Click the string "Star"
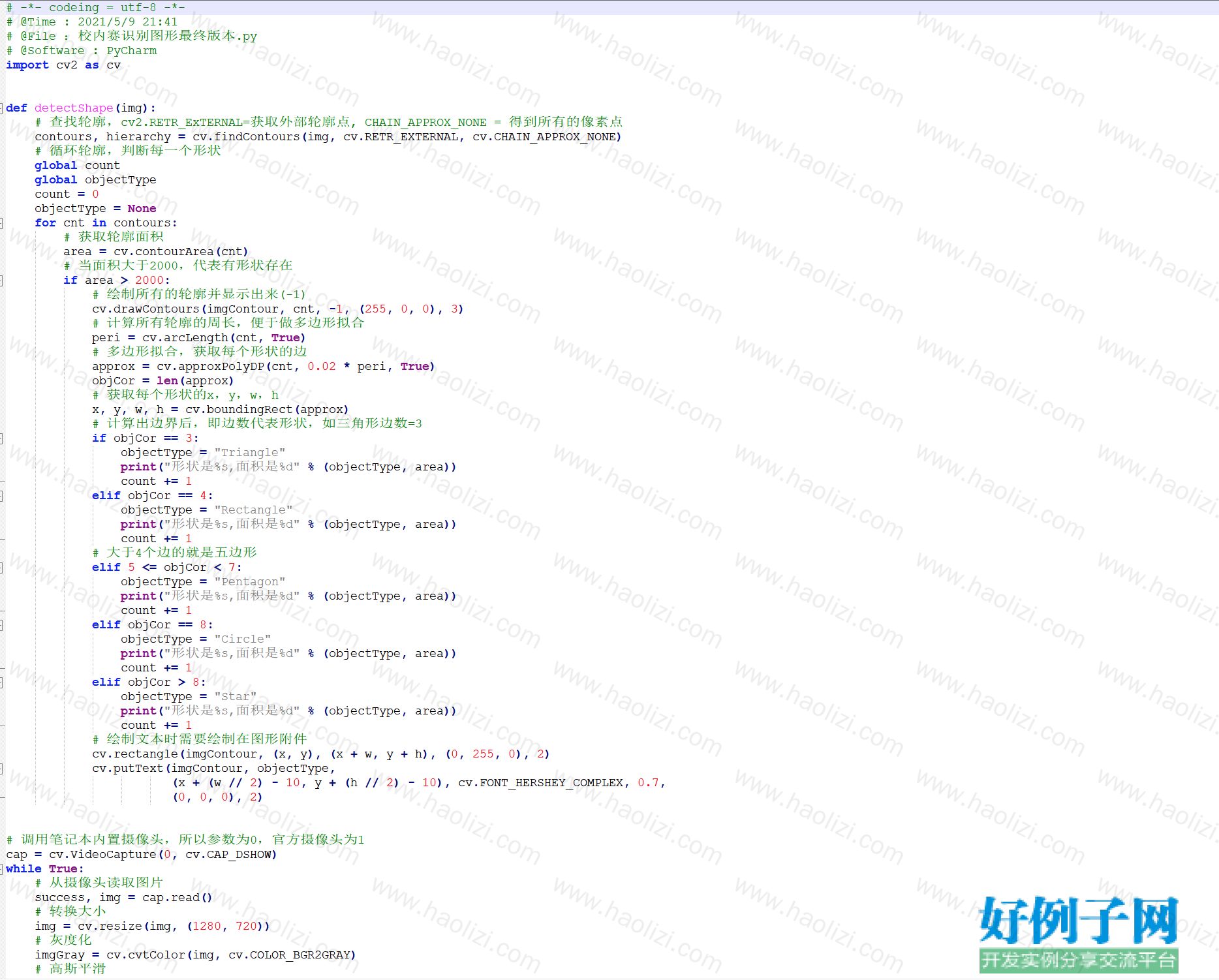This screenshot has width=1219, height=980. coord(235,697)
